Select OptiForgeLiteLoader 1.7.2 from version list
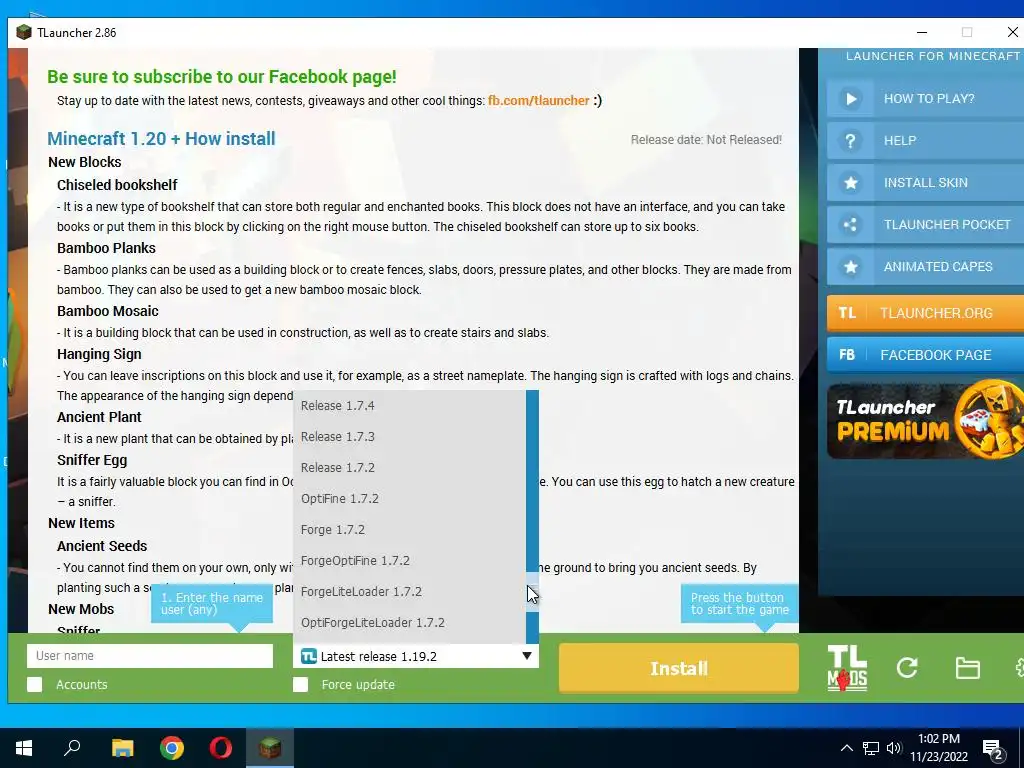 409,623
